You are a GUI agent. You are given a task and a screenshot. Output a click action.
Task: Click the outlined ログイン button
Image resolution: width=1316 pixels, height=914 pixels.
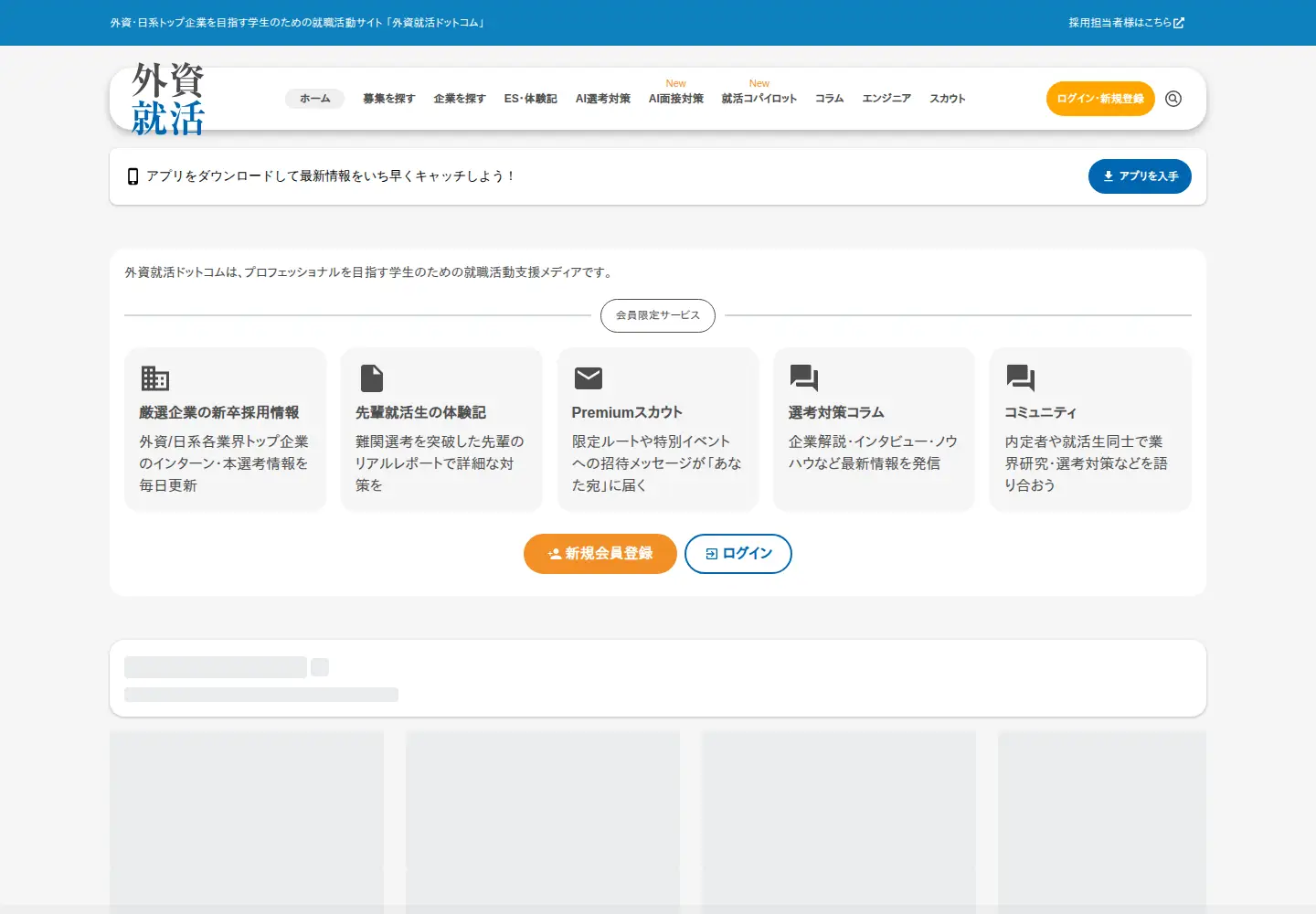[x=738, y=554]
